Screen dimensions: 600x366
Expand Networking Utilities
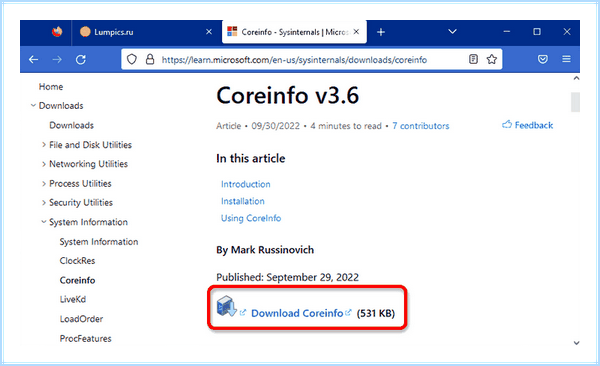pos(44,164)
